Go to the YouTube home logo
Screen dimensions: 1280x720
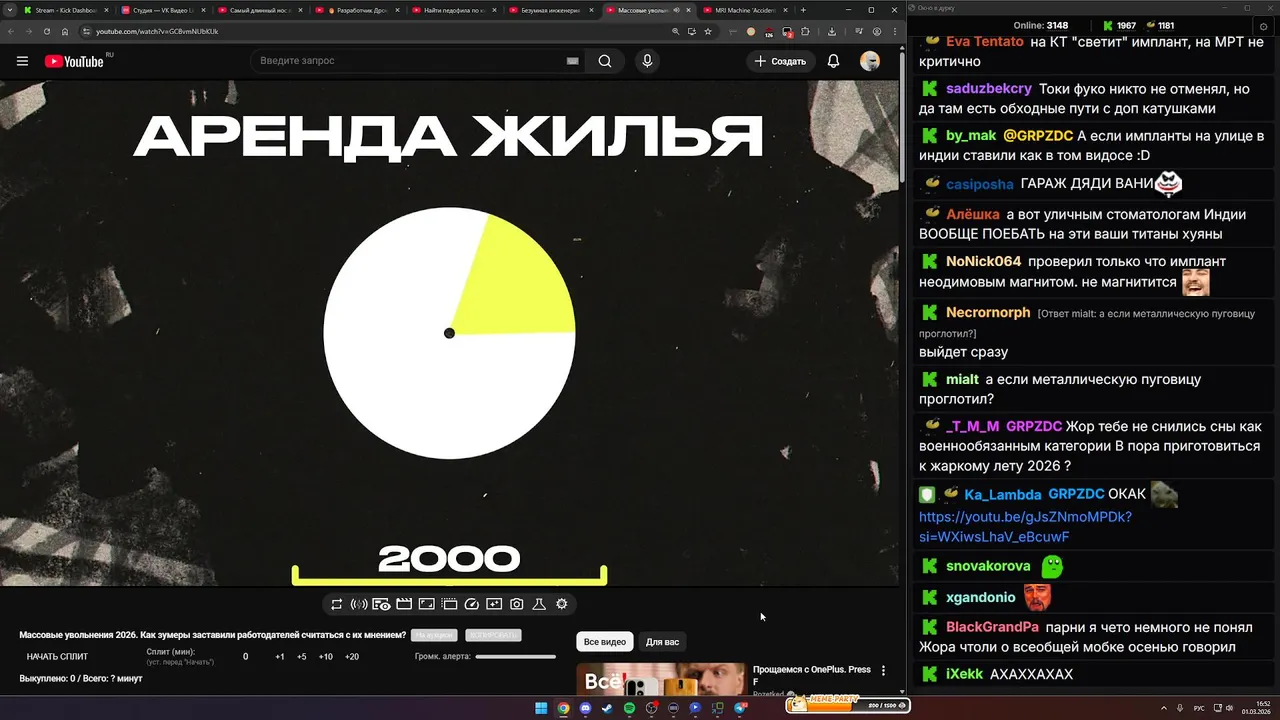pyautogui.click(x=74, y=61)
